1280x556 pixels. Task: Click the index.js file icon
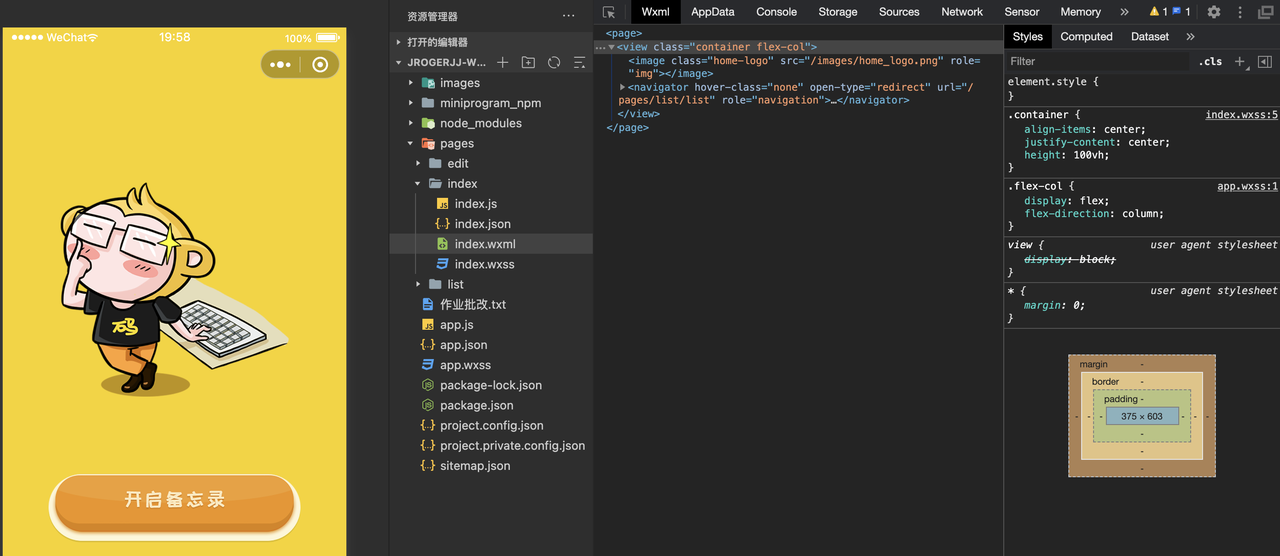coord(443,204)
